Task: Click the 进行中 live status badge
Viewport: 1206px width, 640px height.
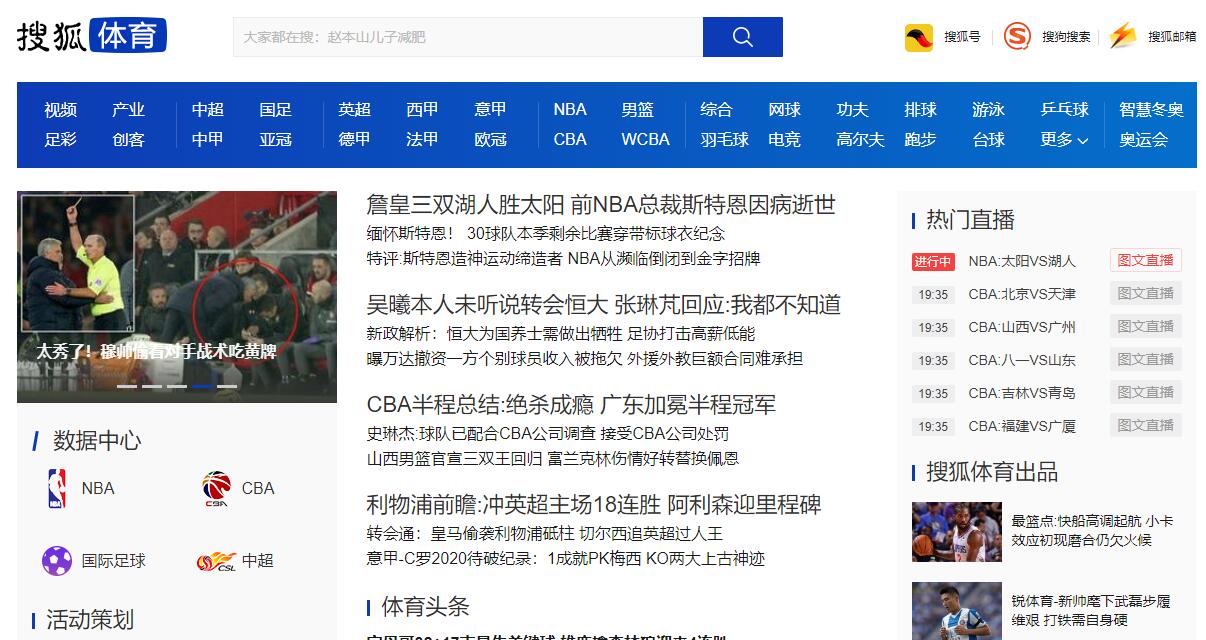Action: 933,261
